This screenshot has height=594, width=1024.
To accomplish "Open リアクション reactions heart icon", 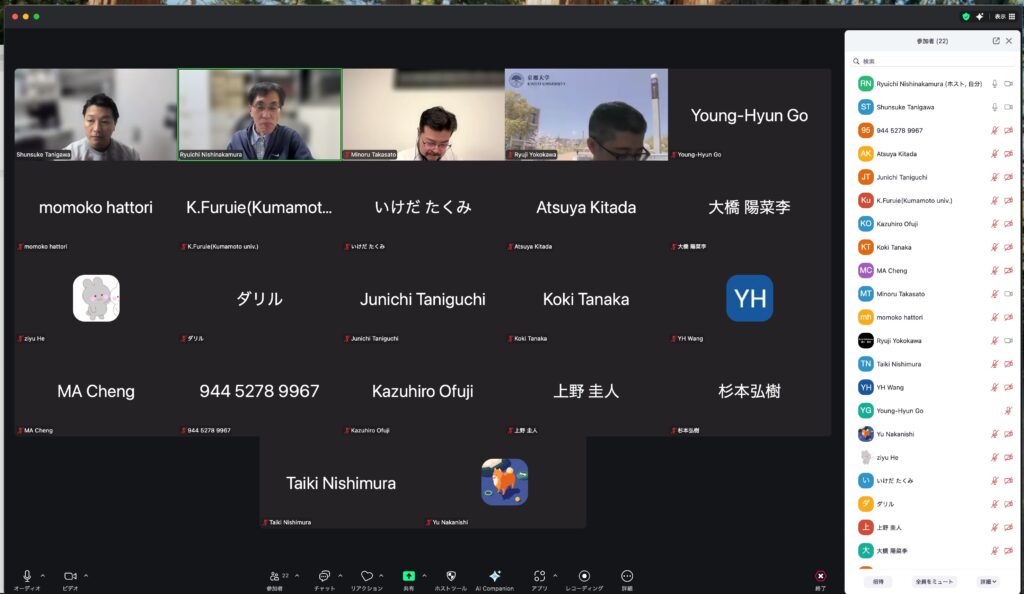I will [366, 577].
